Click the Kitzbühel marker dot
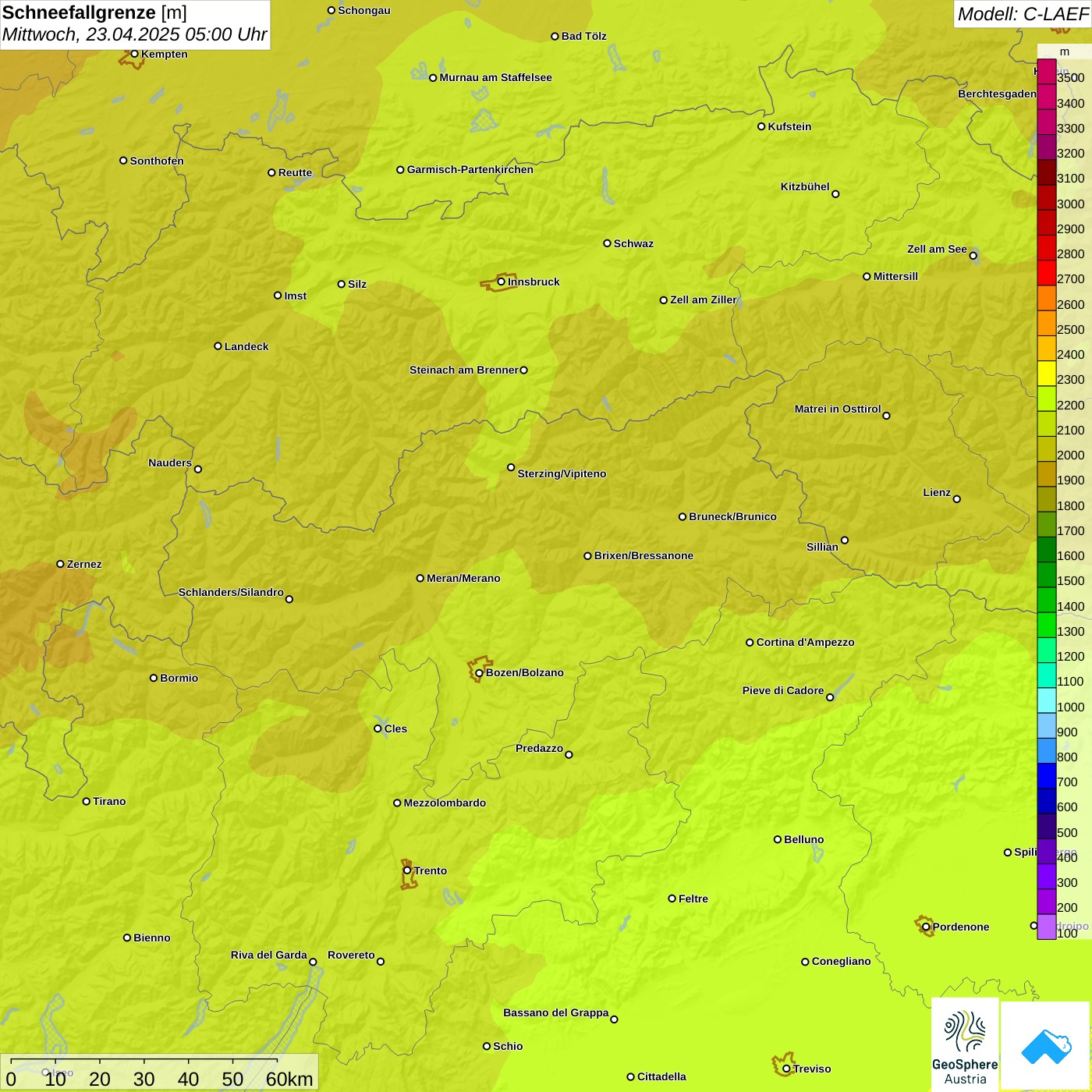1092x1092 pixels. tap(835, 194)
